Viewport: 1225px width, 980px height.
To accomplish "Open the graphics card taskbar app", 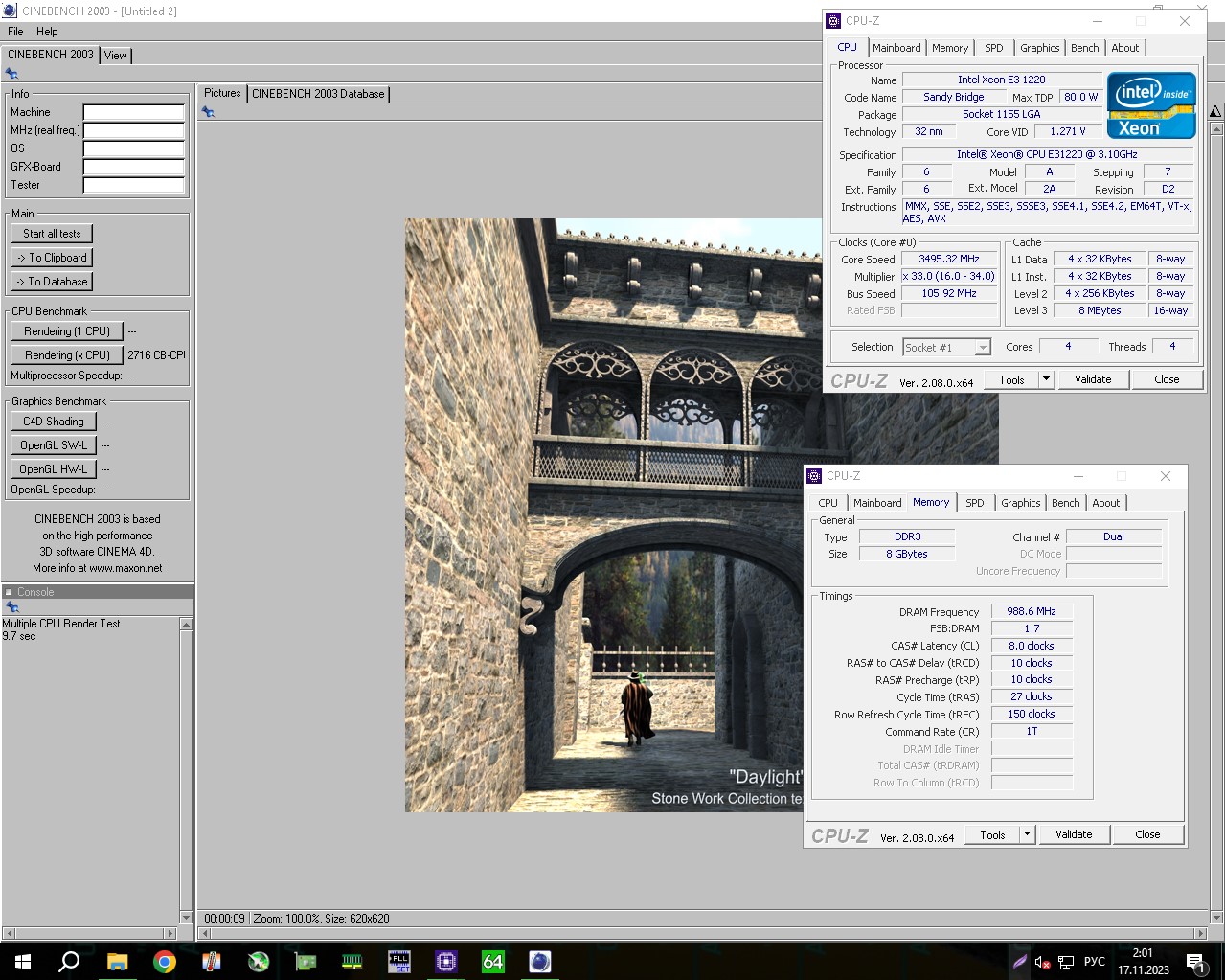I will point(306,961).
